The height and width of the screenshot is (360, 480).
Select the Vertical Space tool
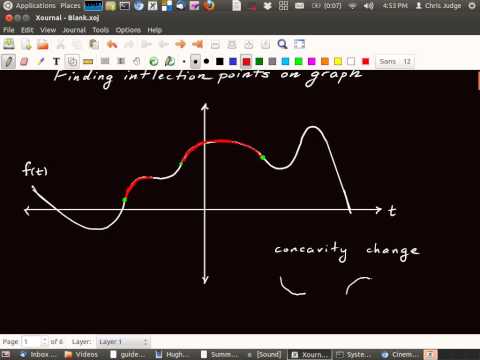click(121, 61)
